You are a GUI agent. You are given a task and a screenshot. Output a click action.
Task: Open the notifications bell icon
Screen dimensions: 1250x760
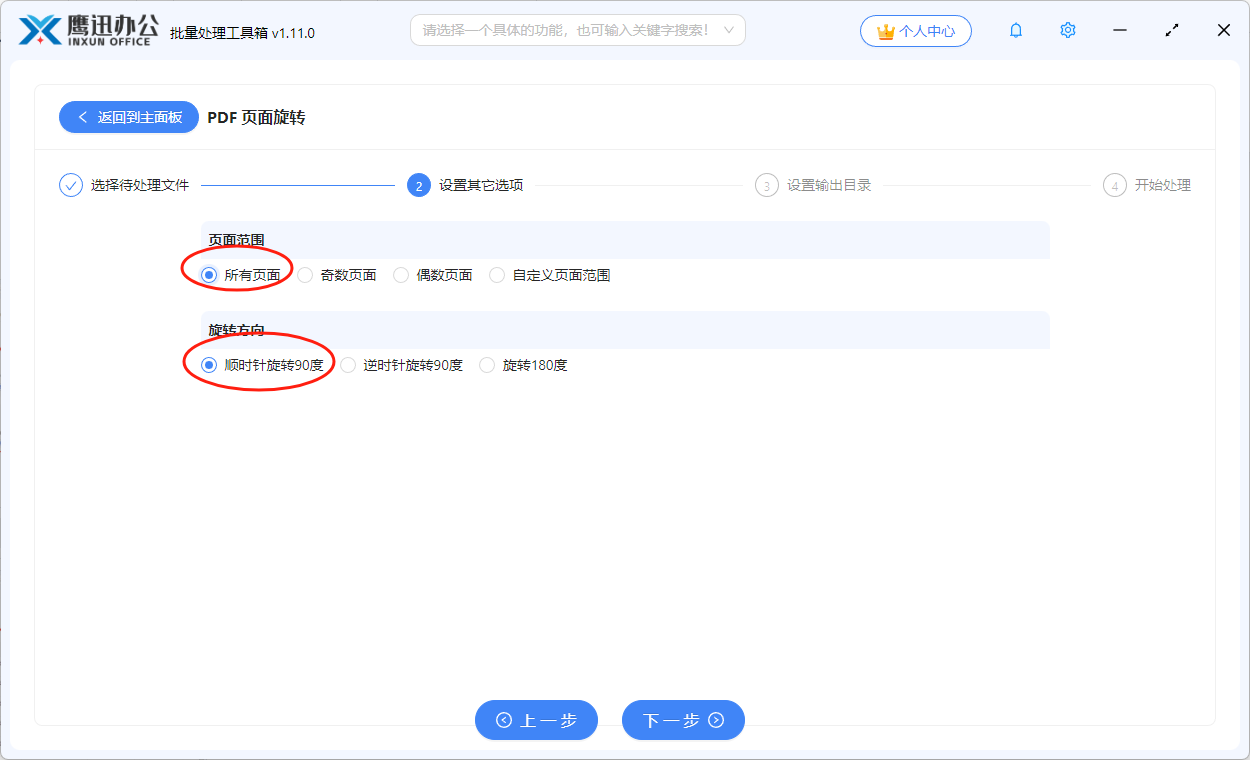tap(1015, 30)
